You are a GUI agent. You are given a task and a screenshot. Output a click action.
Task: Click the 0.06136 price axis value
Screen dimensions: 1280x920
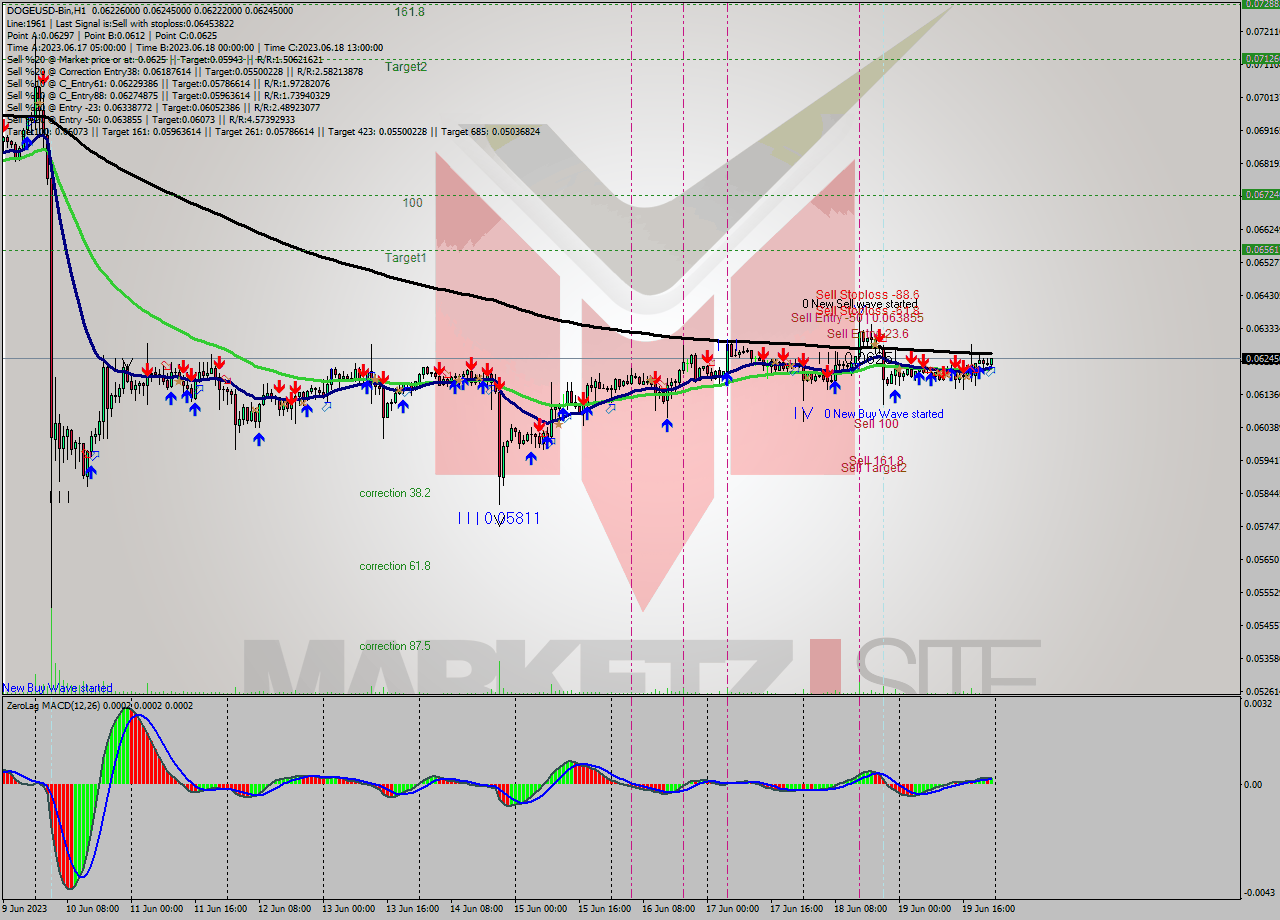point(1263,394)
